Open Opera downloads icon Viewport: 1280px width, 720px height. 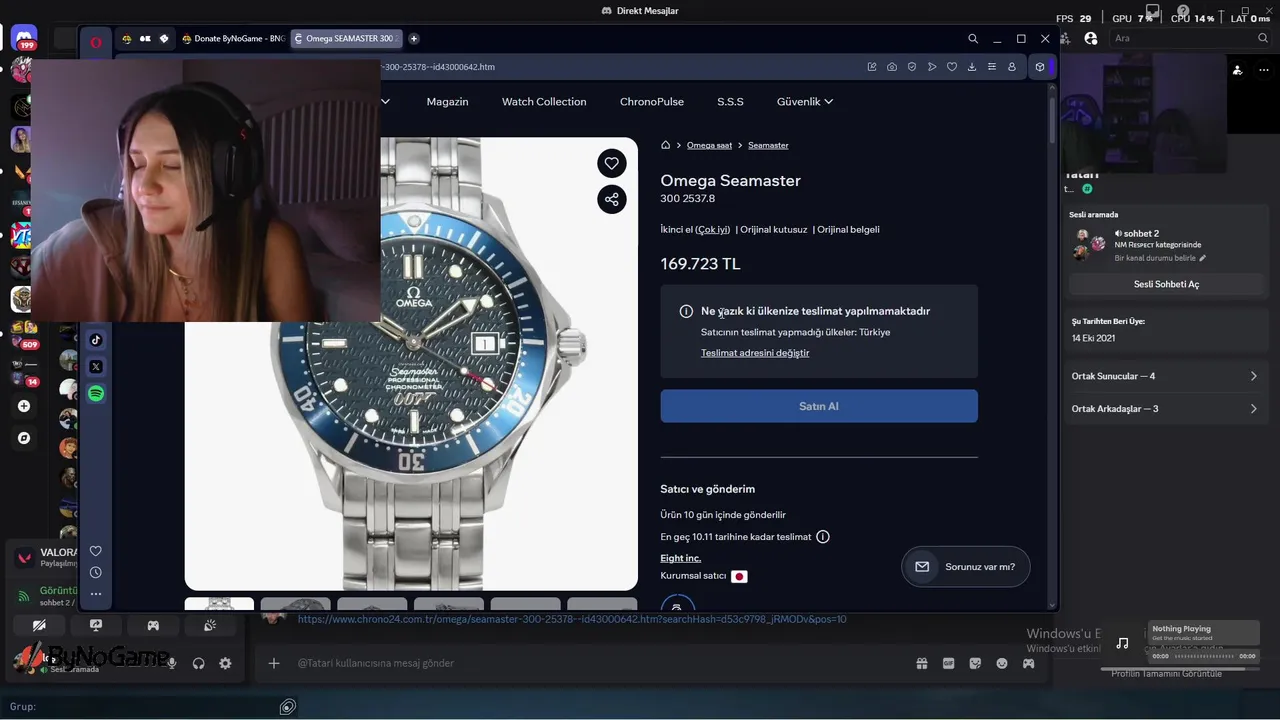tap(972, 67)
